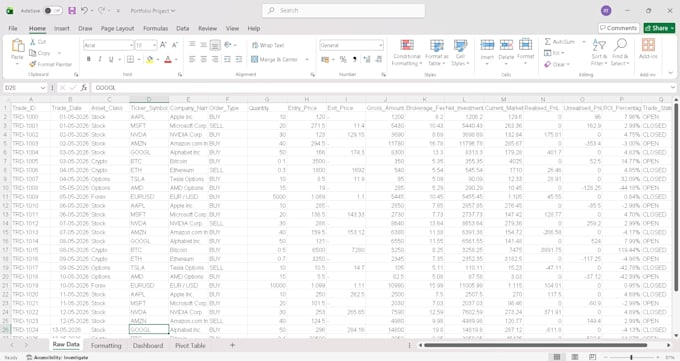Toggle the AutoSave switch
Image resolution: width=680 pixels, height=361 pixels.
click(x=53, y=10)
